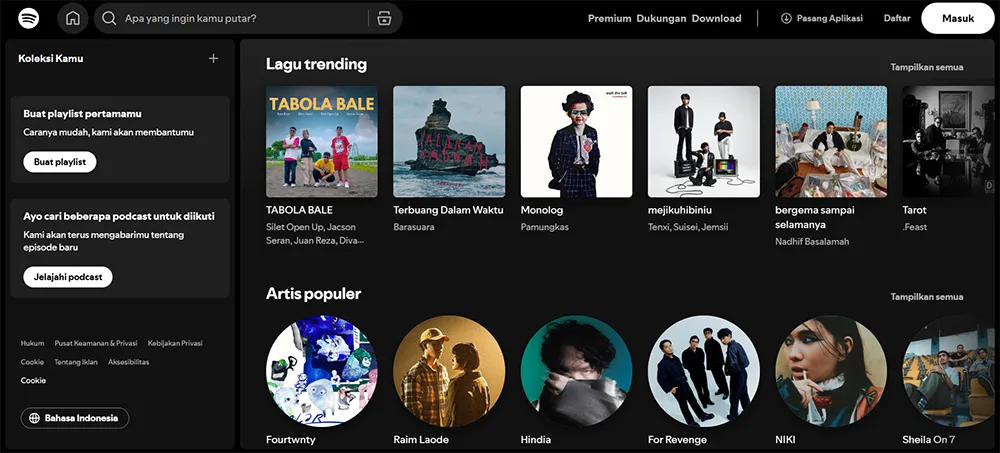Image resolution: width=1000 pixels, height=453 pixels.
Task: Click the Koleksi Kamu heading
Action: [50, 59]
